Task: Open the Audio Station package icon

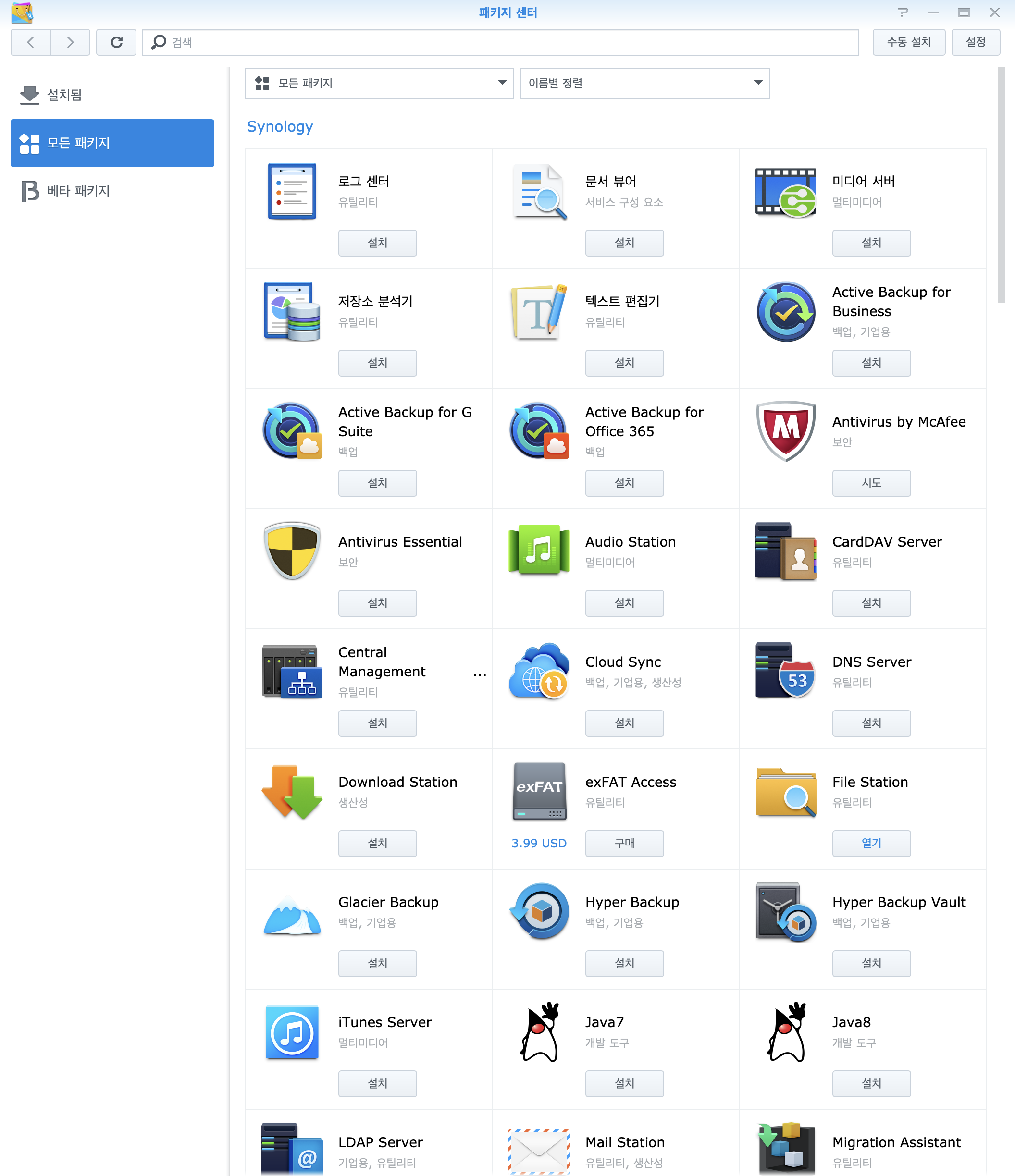Action: click(539, 551)
